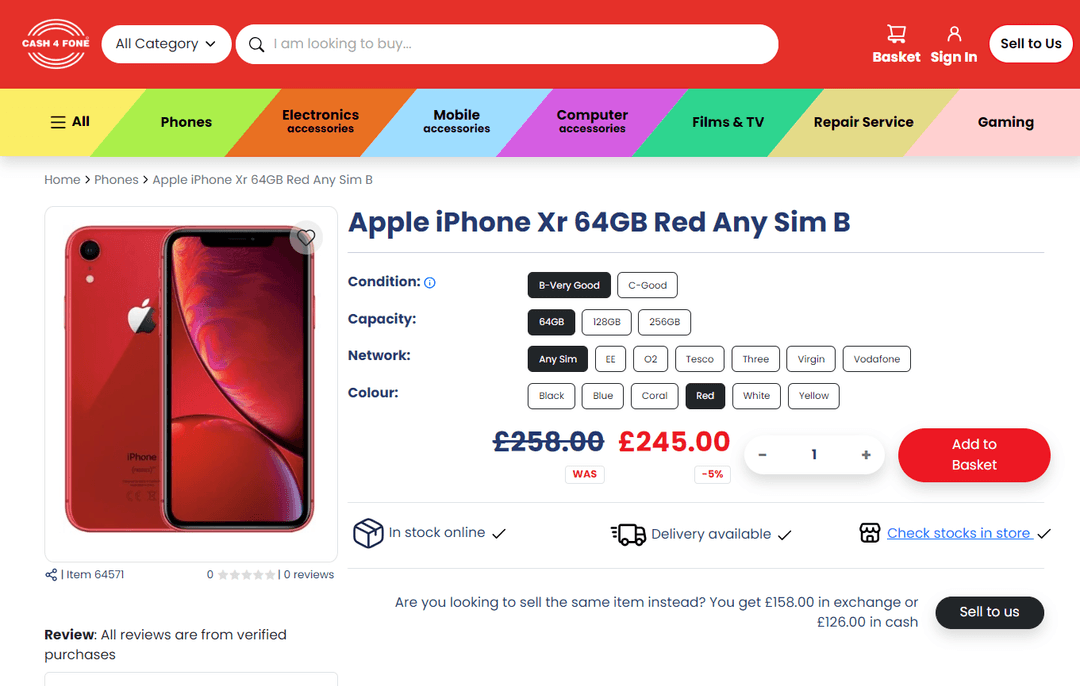Click the Sign In user icon

coord(954,34)
